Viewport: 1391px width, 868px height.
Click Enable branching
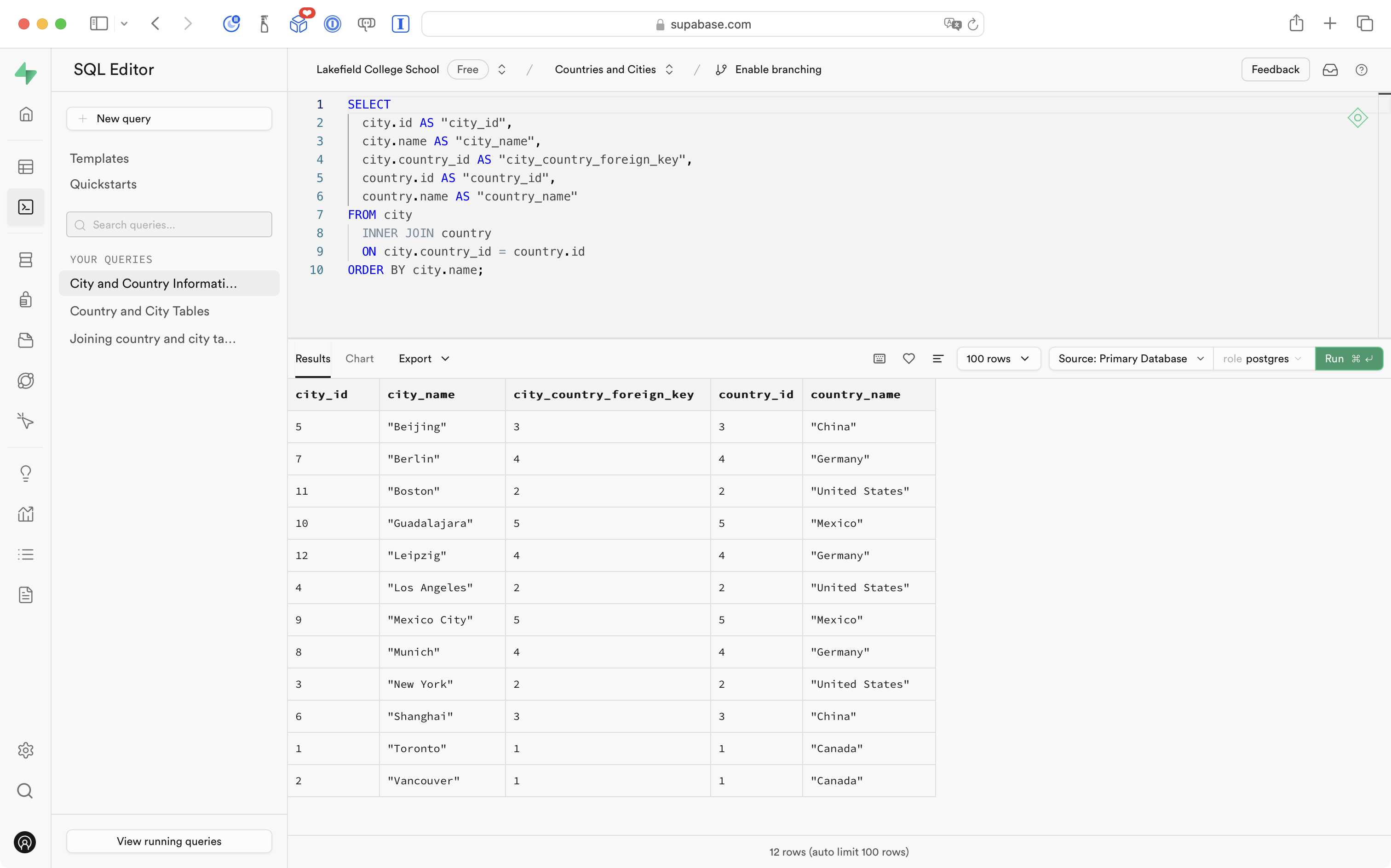tap(769, 69)
